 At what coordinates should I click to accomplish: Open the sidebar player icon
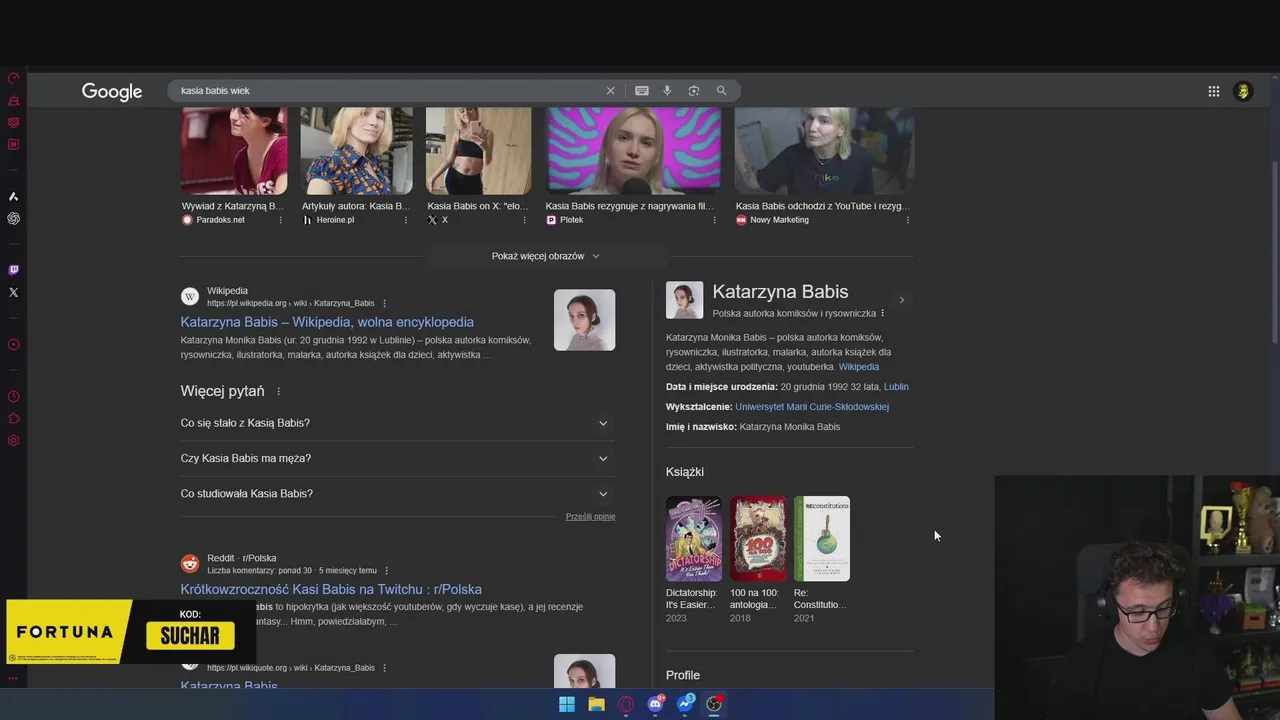tap(13, 344)
